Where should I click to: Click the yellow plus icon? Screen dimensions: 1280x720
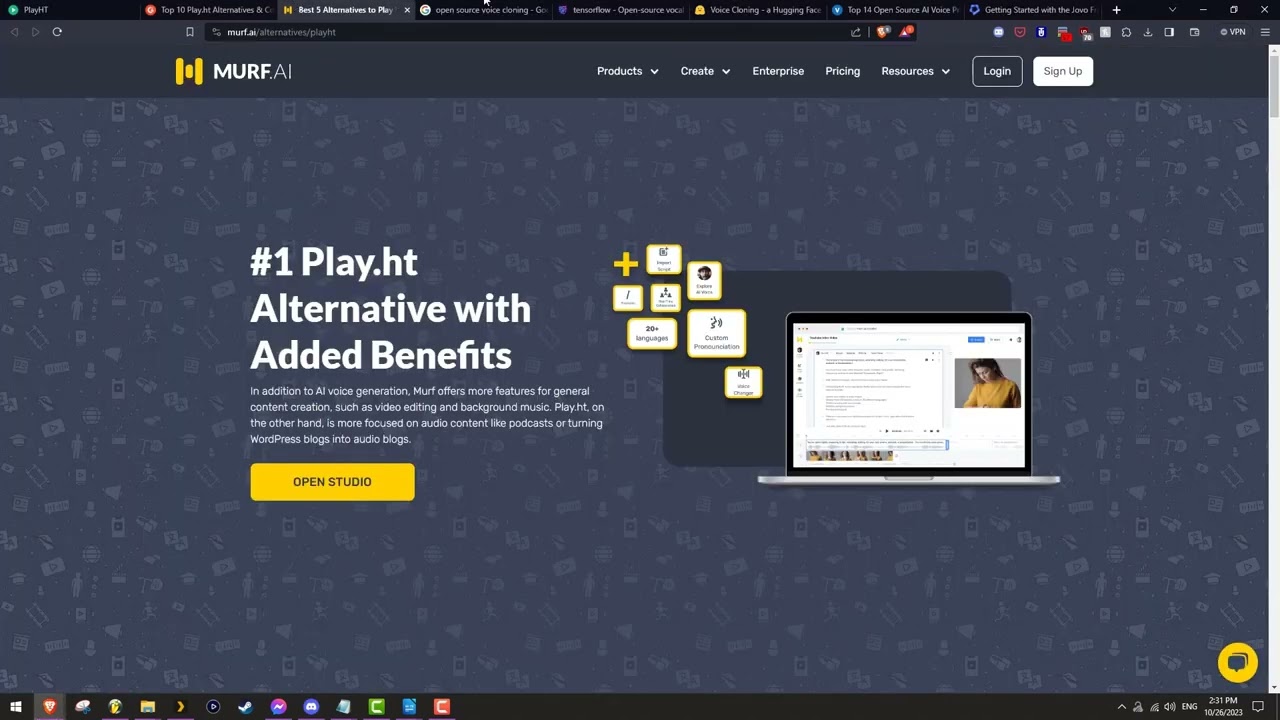625,264
